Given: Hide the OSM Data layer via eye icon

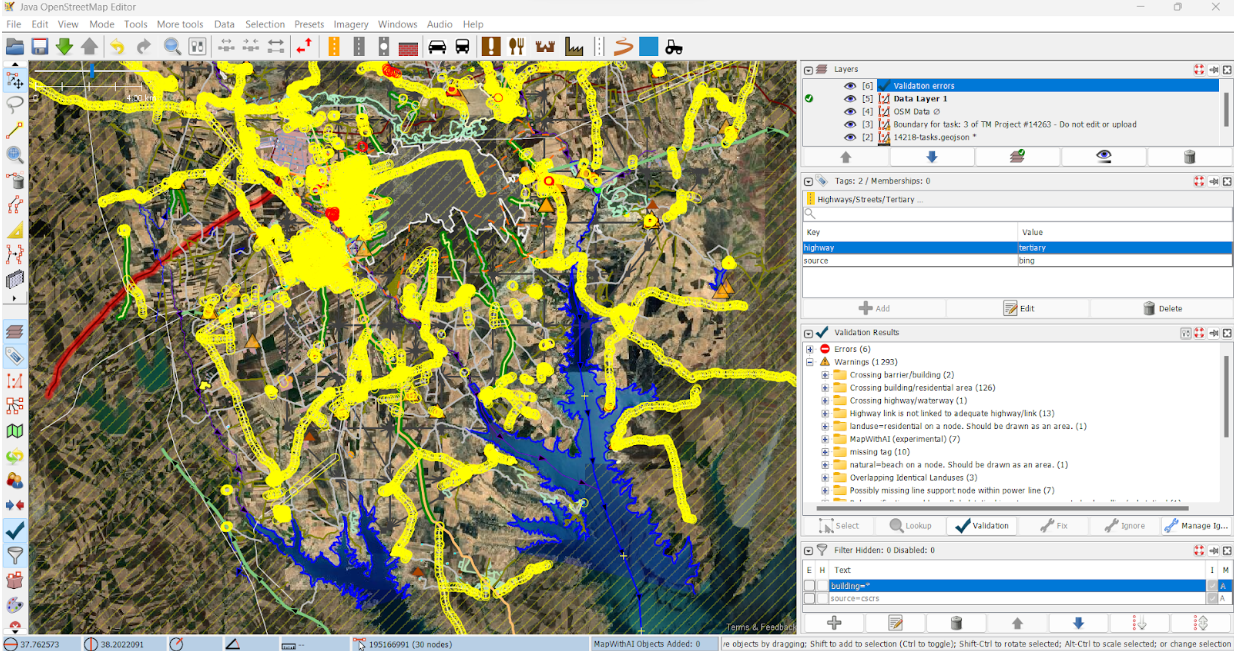Looking at the screenshot, I should pos(849,112).
